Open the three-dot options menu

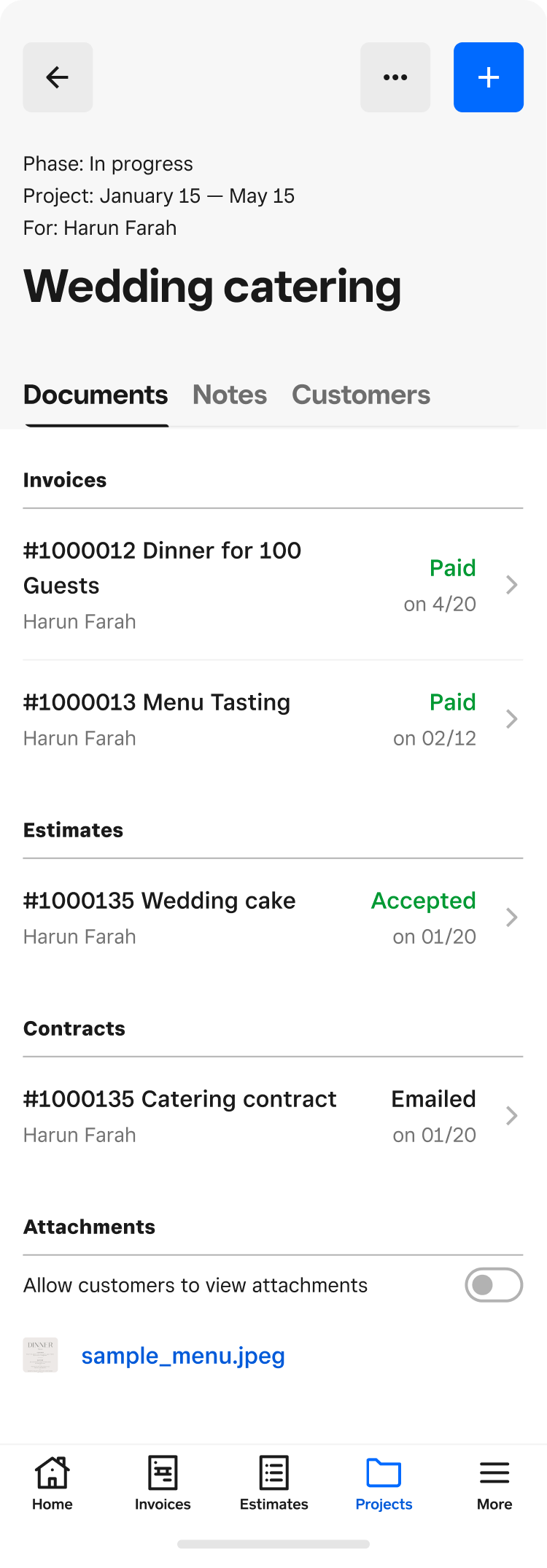[395, 77]
